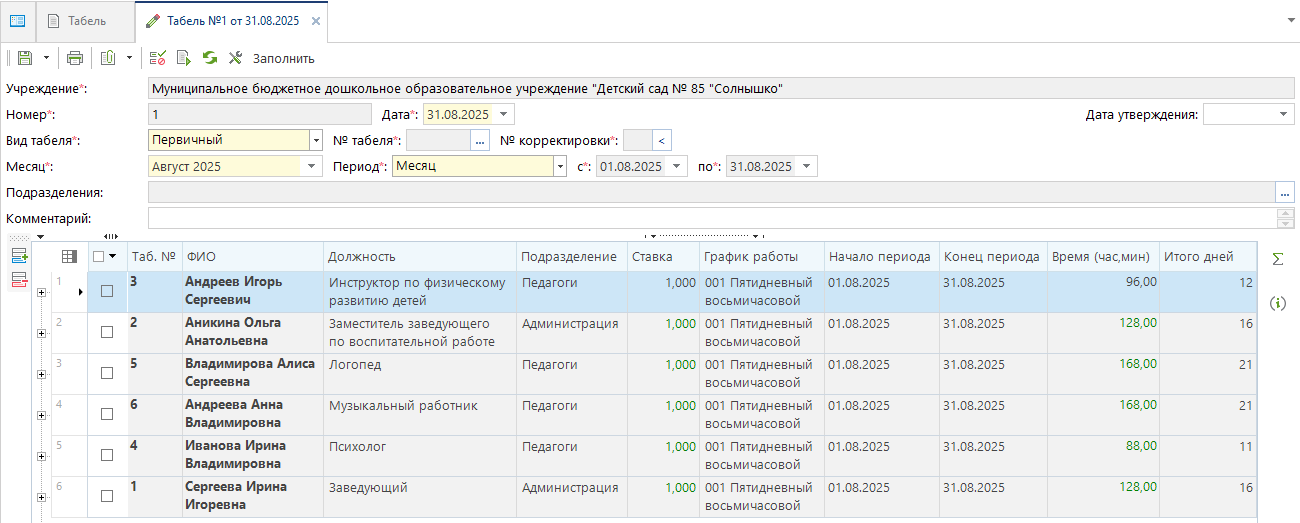The height and width of the screenshot is (523, 1300).
Task: Click the delete row red icon
Action: coord(19,279)
